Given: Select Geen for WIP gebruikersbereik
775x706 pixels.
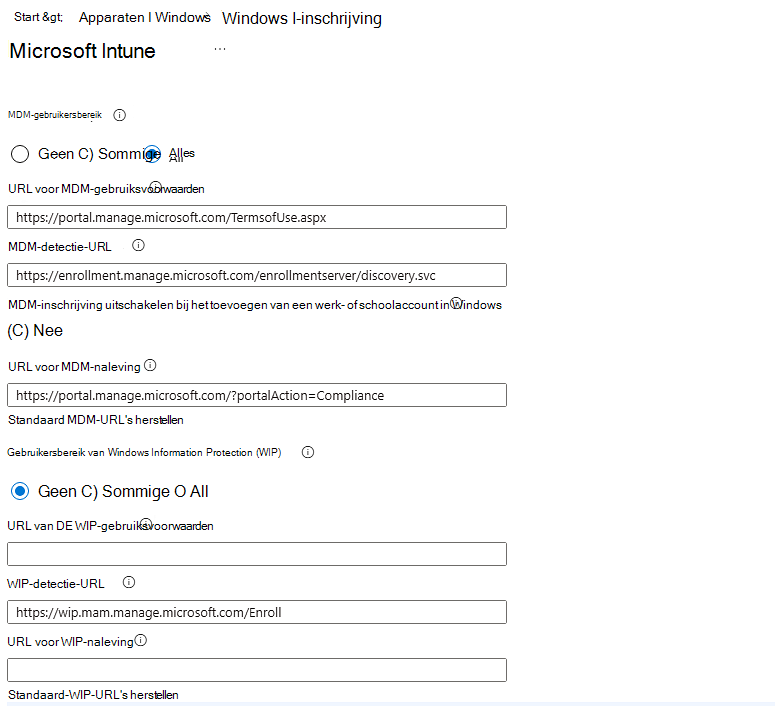Looking at the screenshot, I should [x=20, y=491].
